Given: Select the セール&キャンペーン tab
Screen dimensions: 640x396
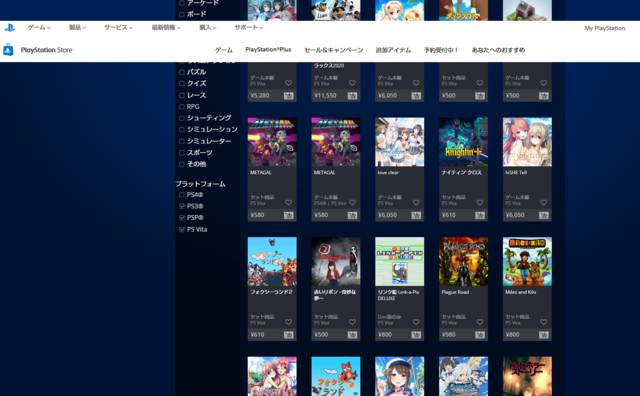Looking at the screenshot, I should [333, 50].
